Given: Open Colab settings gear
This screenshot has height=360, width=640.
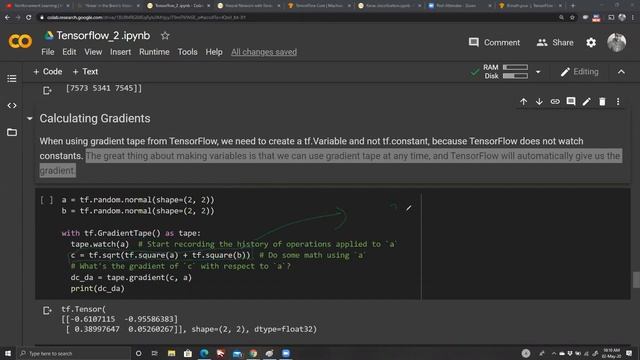Looking at the screenshot, I should tap(591, 42).
